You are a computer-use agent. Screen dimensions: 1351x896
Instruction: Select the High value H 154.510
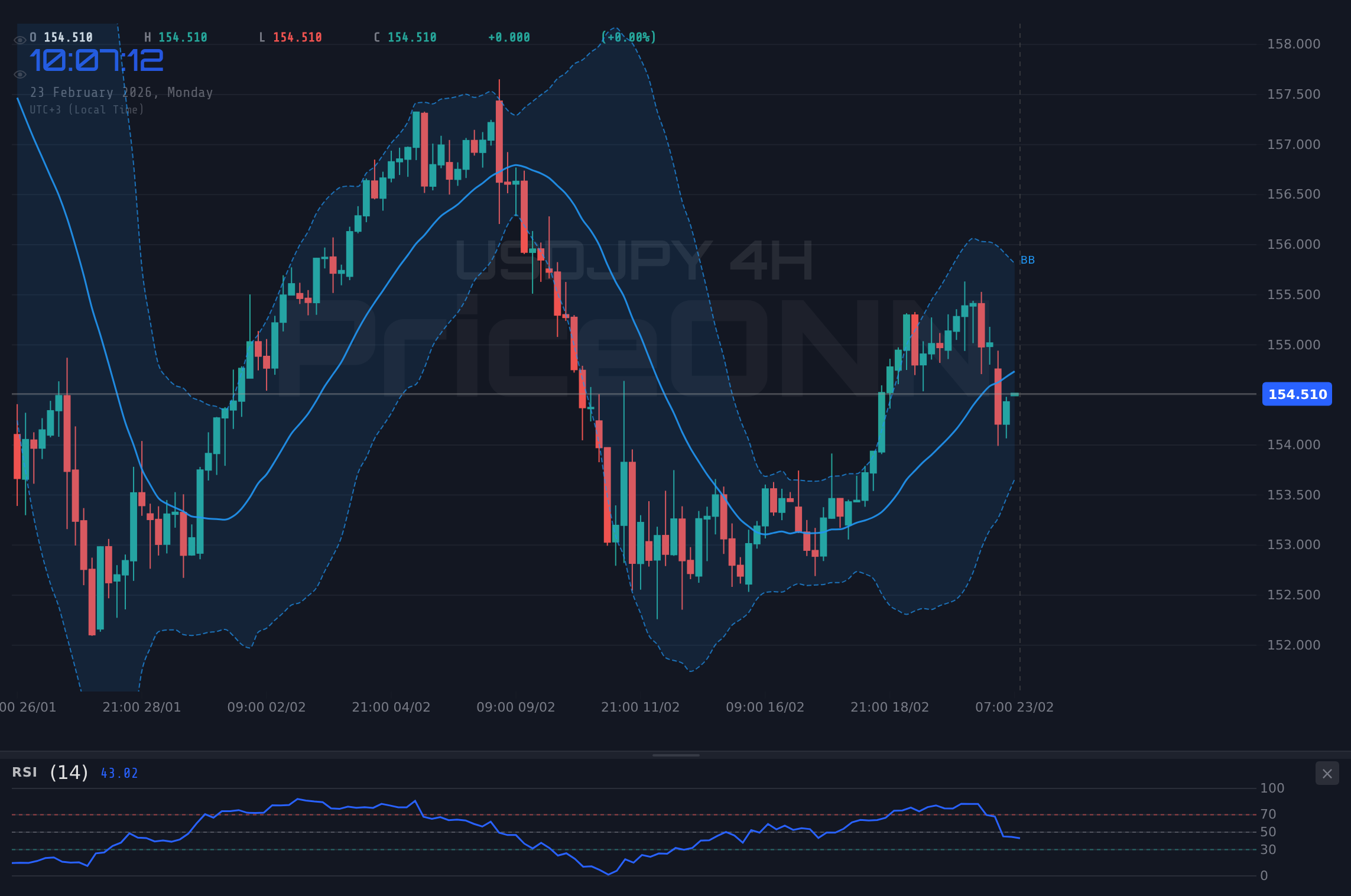tap(177, 37)
